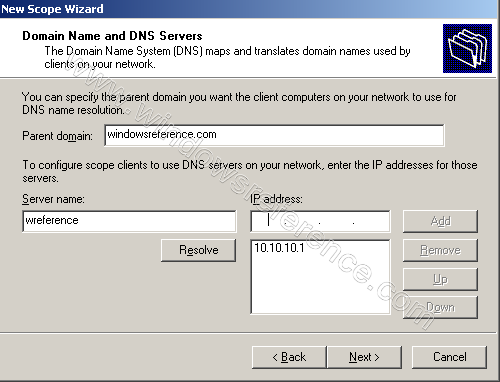Viewport: 500px width, 382px height.
Task: Click the Resolve button
Action: 198,250
